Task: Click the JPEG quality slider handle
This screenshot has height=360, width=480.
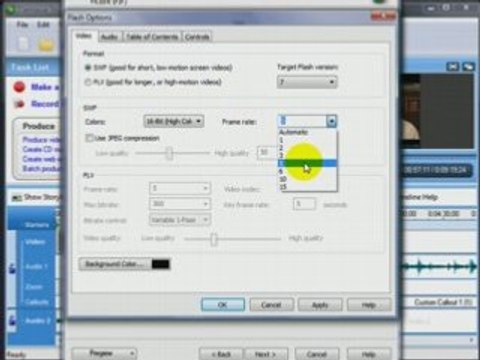Action: pyautogui.click(x=170, y=153)
